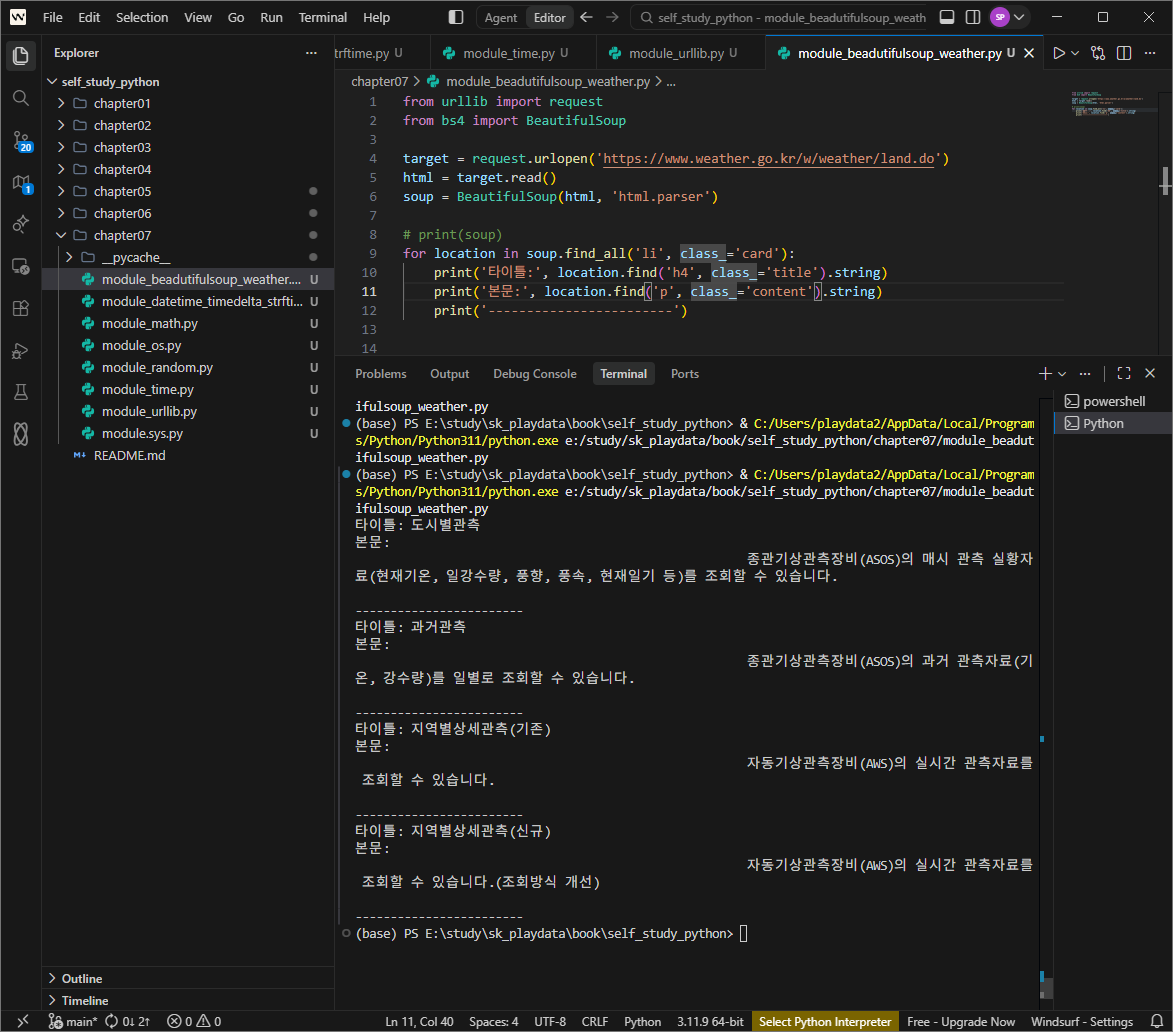Screen dimensions: 1173x1032
Task: Open the Testing flask icon
Action: [x=21, y=392]
